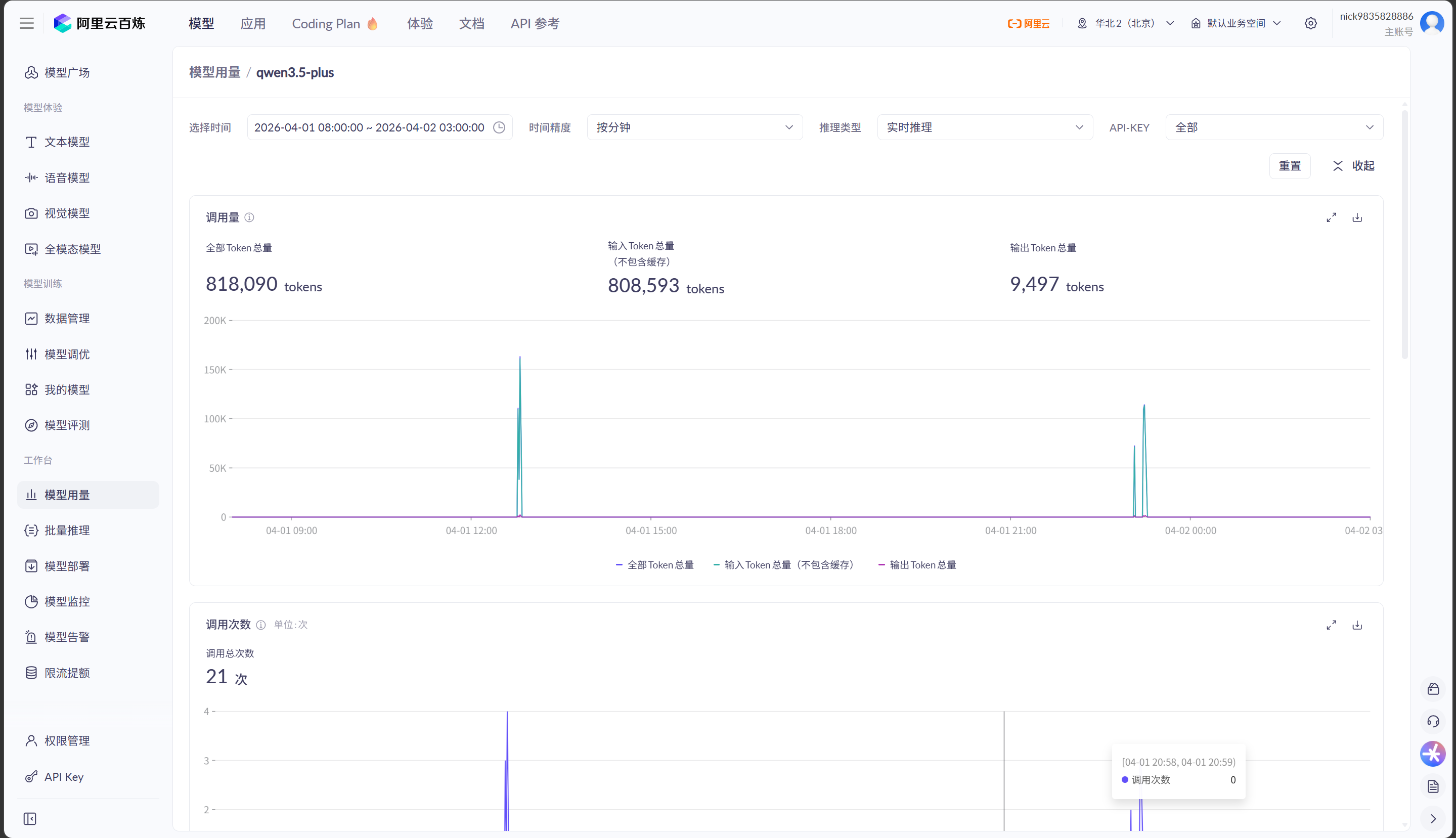
Task: Click the token spike before 04-02 00:00
Action: point(1143,460)
